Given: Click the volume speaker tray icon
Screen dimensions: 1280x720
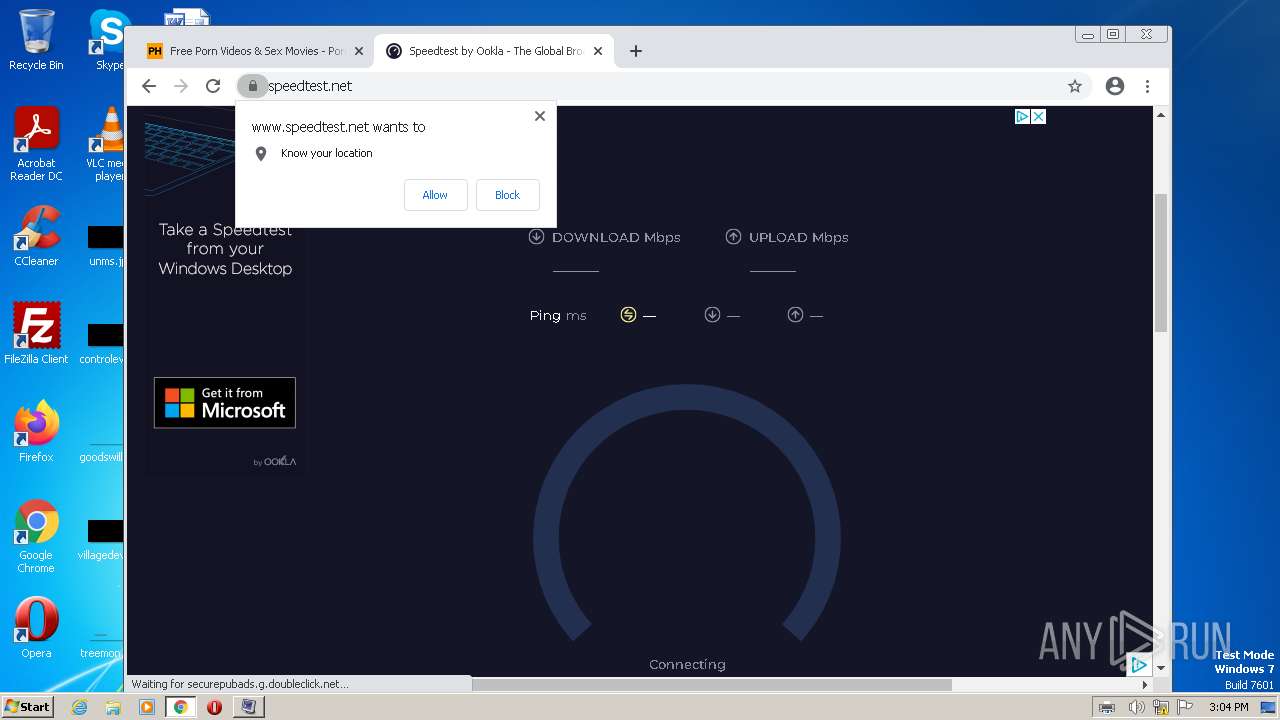Looking at the screenshot, I should [x=1136, y=707].
